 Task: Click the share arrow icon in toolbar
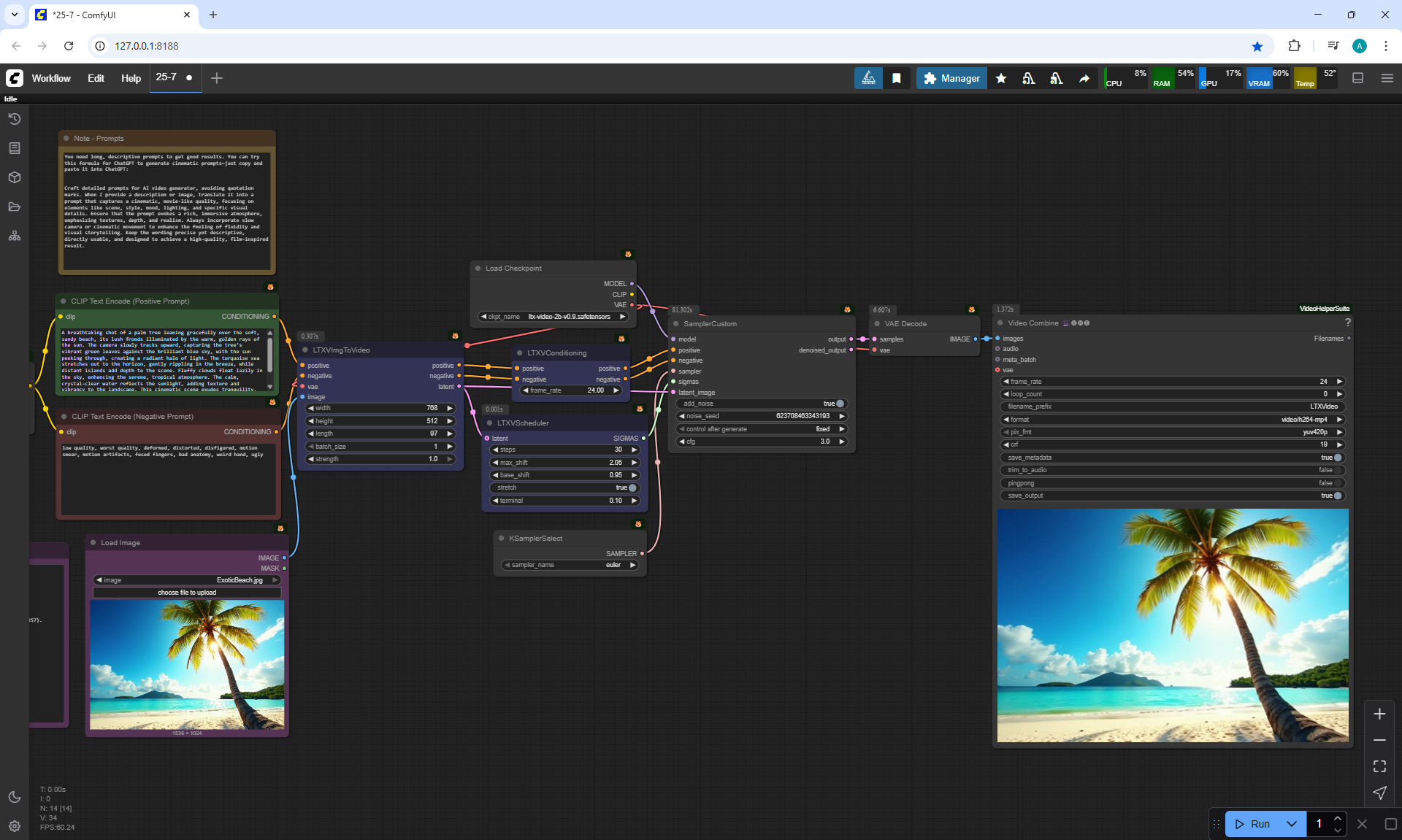(1084, 78)
